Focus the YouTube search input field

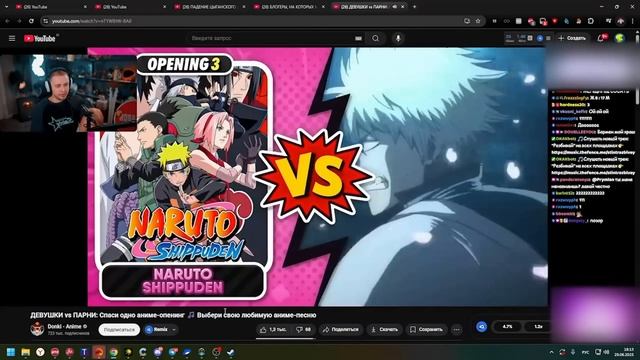(x=269, y=38)
